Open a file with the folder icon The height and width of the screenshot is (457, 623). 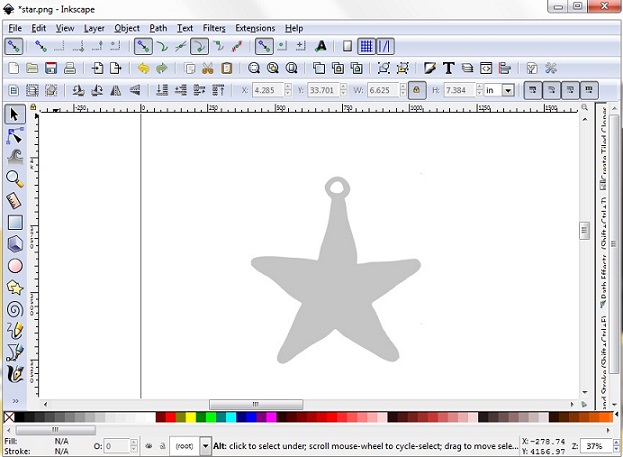click(x=32, y=68)
